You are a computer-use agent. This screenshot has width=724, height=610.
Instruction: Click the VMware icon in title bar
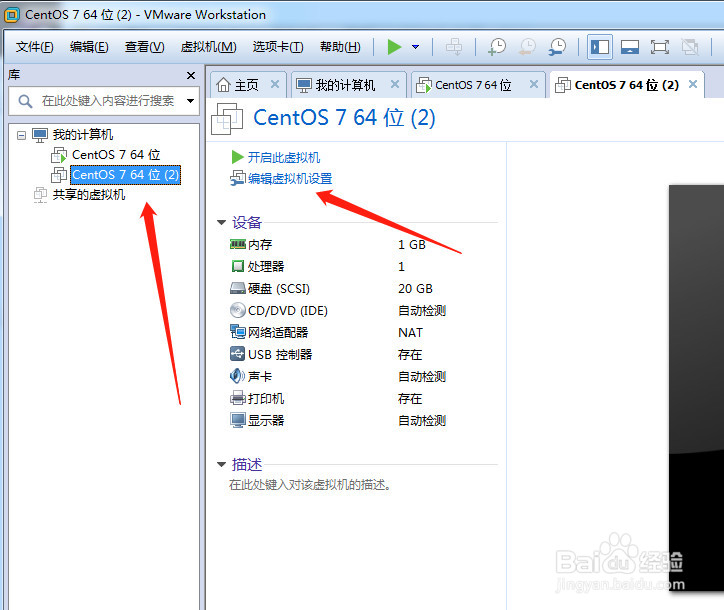(x=12, y=15)
